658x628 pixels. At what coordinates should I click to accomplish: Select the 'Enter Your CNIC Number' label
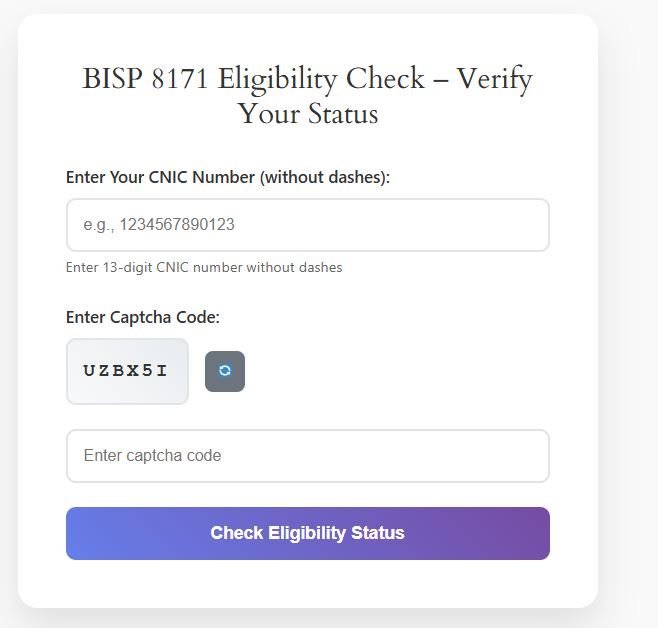coord(227,177)
